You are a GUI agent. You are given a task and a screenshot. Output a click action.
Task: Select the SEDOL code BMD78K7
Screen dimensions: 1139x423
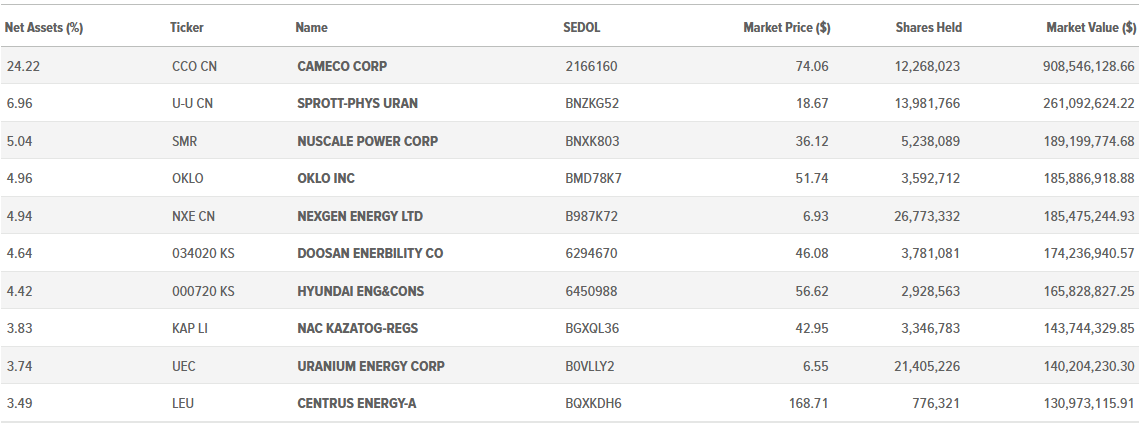[x=593, y=178]
